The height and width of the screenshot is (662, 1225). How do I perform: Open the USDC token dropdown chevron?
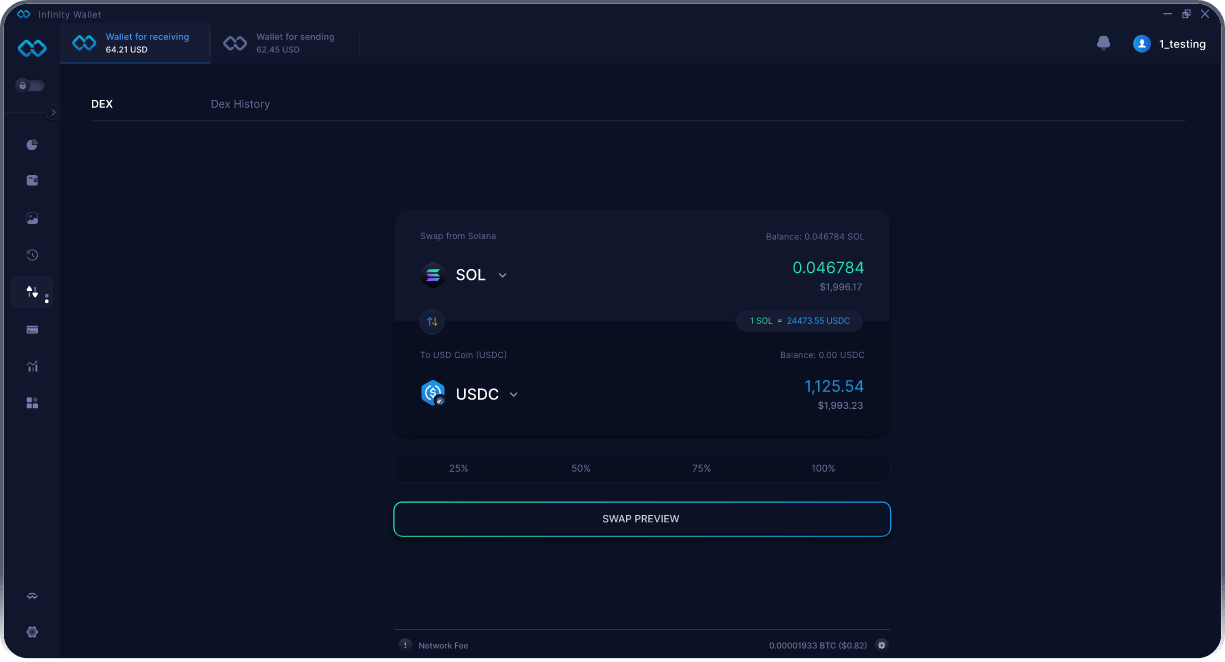(514, 395)
